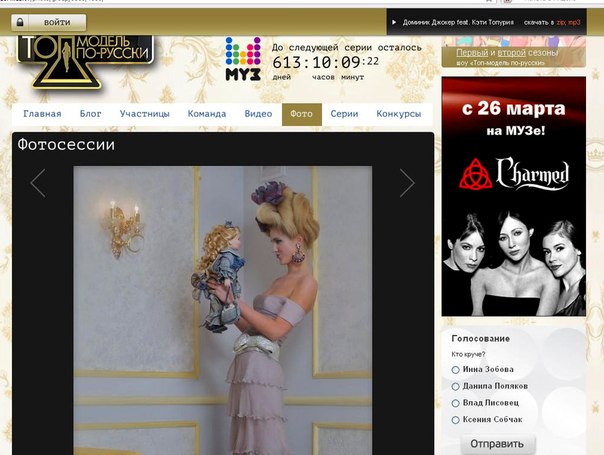Click the Charmed с 26 марта banner
Image resolution: width=604 pixels, height=455 pixels.
[x=513, y=196]
